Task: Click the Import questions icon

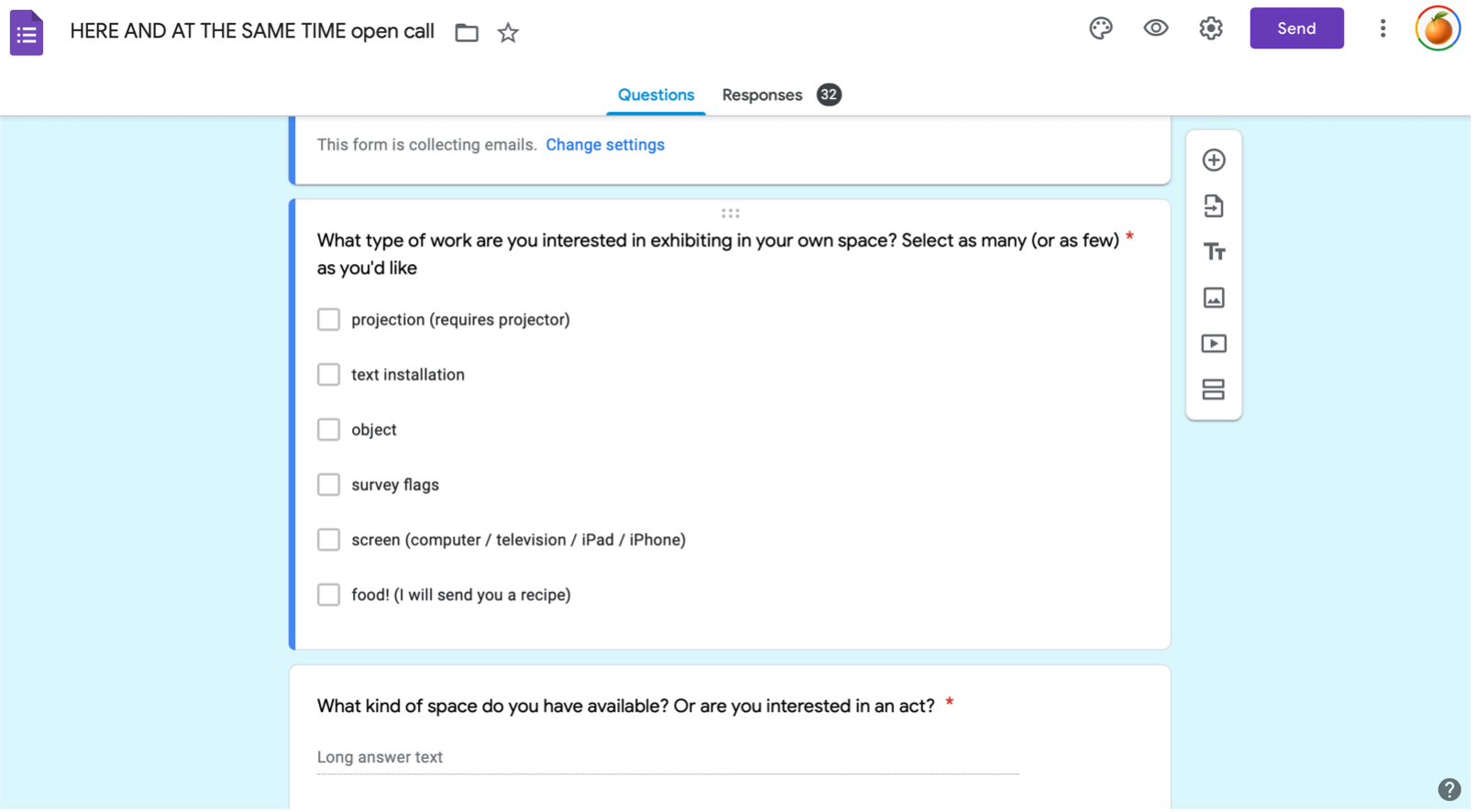Action: (1214, 206)
